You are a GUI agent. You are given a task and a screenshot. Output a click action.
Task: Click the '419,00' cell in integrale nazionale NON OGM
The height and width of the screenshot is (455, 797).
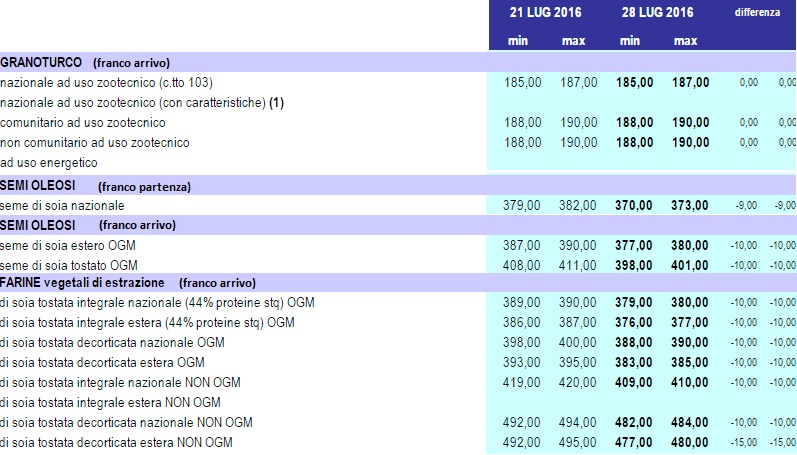coord(522,382)
